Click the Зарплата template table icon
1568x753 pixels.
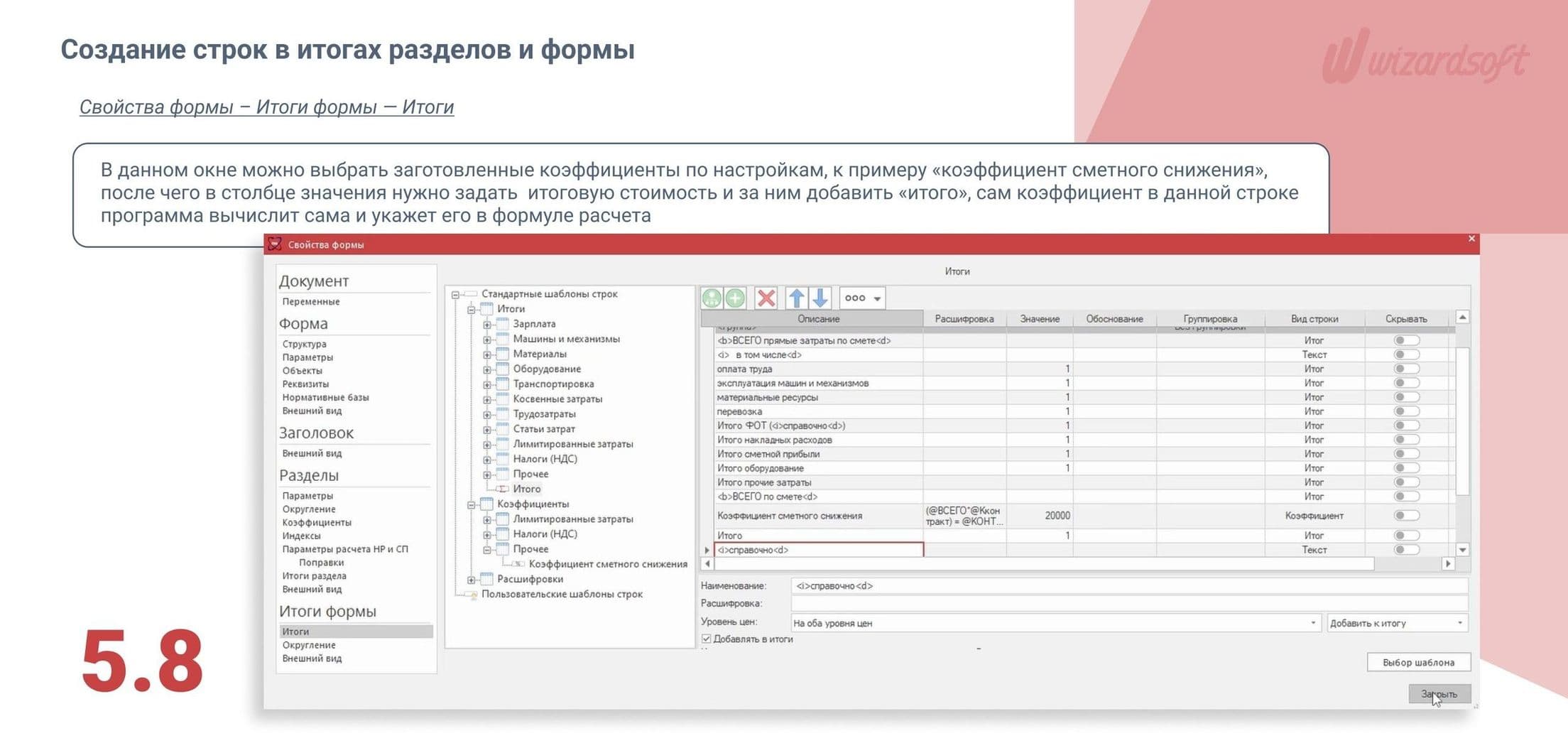tap(503, 324)
